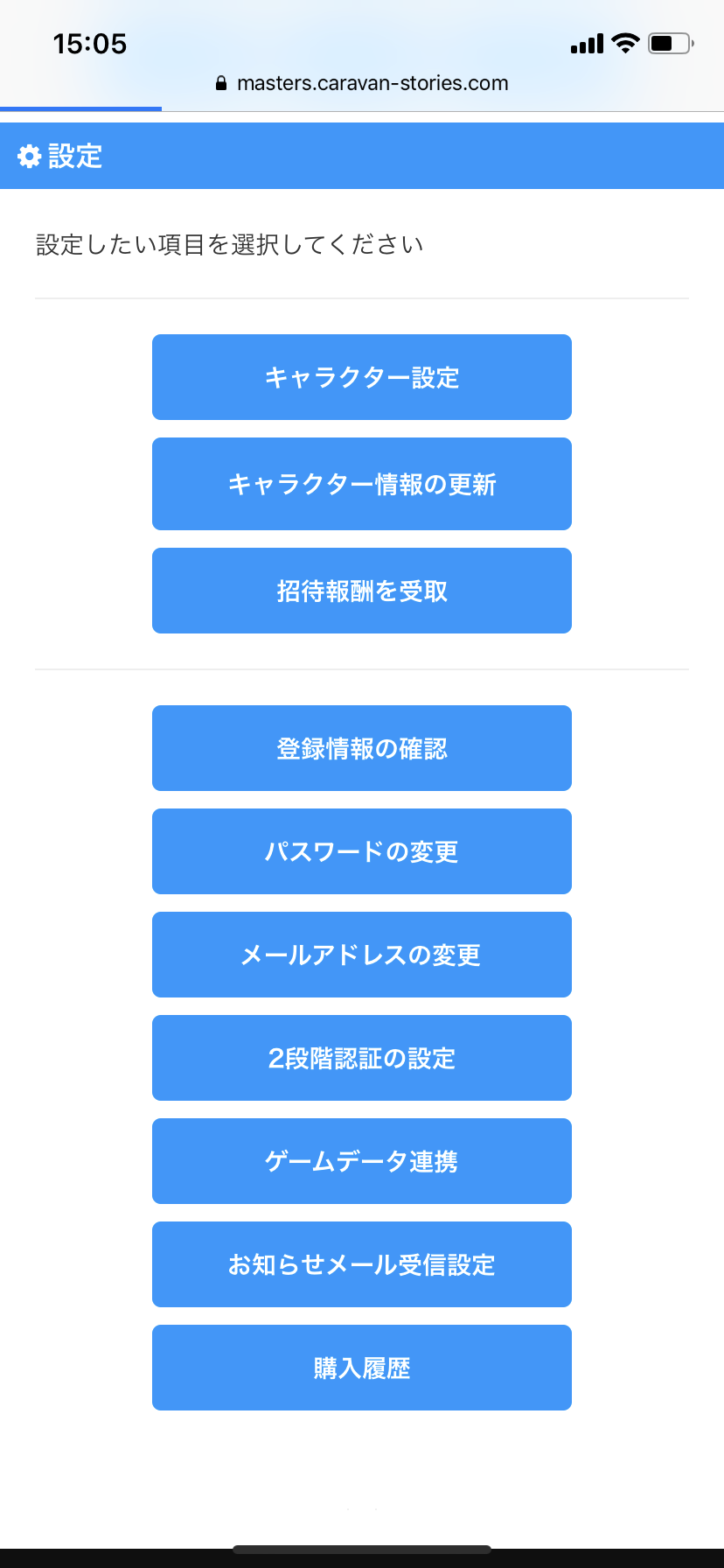
Task: Click the blue page loading progress bar
Action: [80, 108]
